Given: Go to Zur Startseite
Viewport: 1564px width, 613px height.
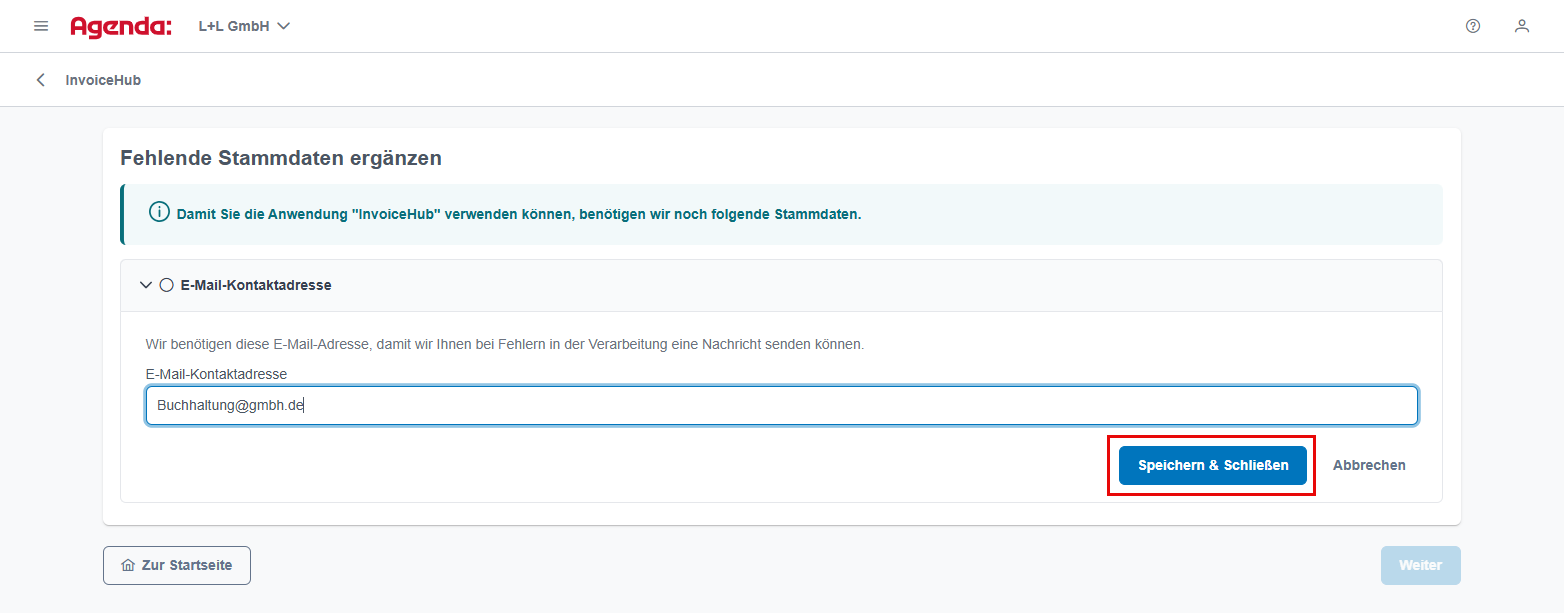Looking at the screenshot, I should 177,565.
